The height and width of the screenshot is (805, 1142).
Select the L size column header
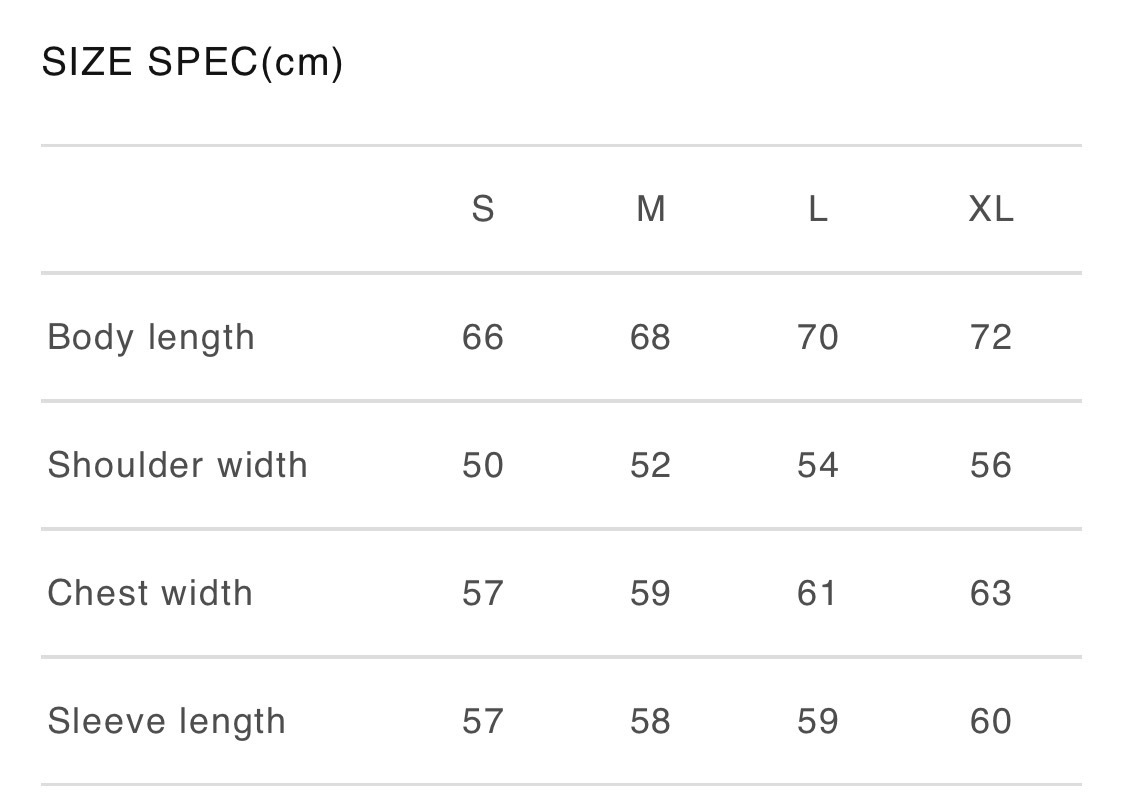[x=818, y=210]
